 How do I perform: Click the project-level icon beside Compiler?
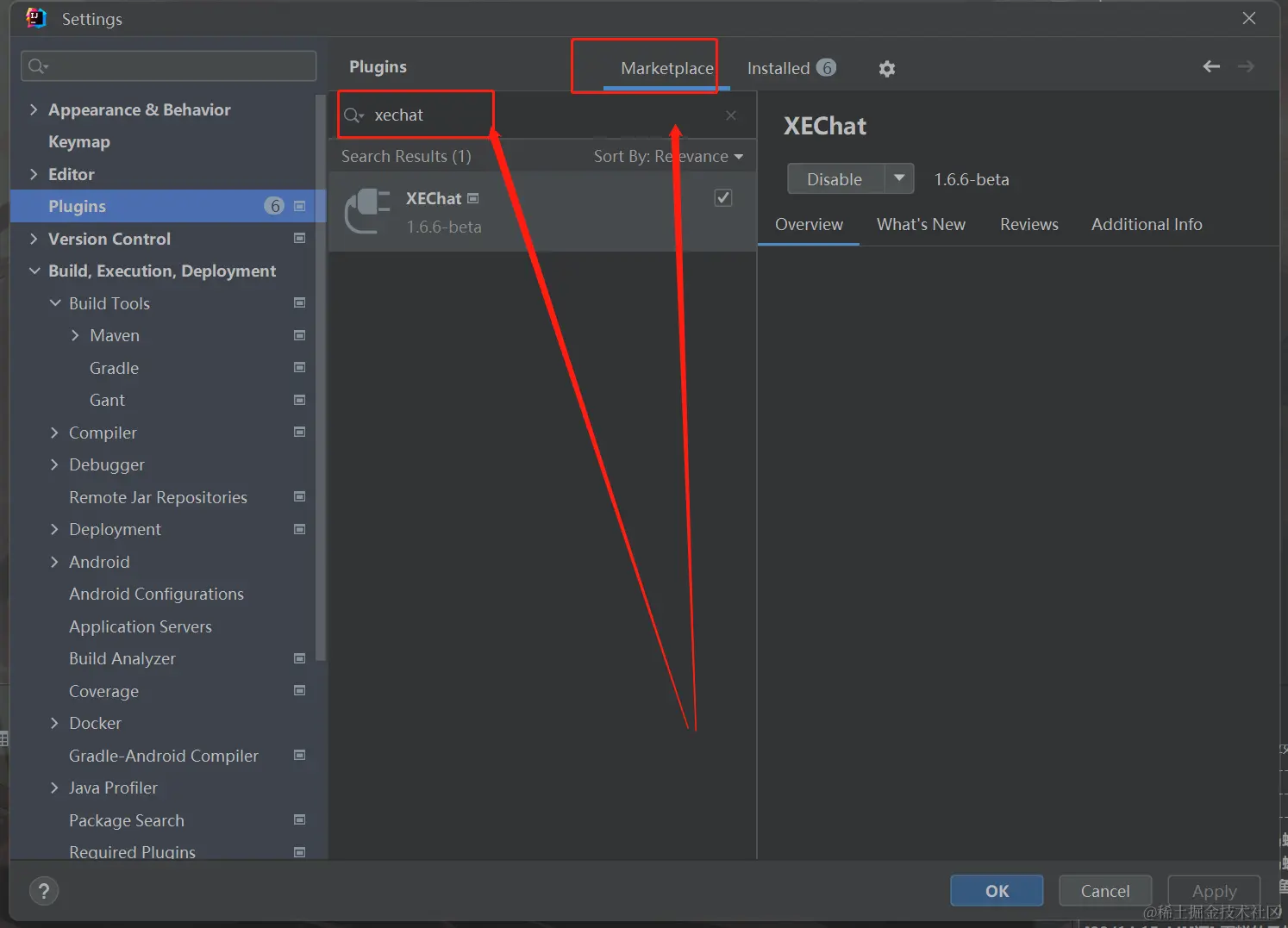click(x=300, y=432)
